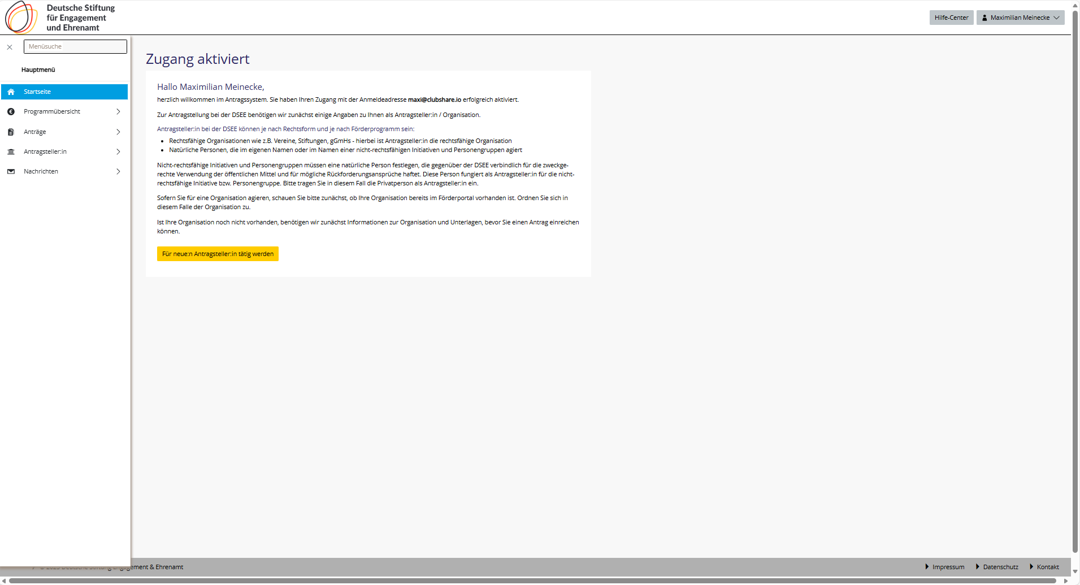Click the Programmübersicht euro icon
Screen dimensions: 1080x585
(x=11, y=112)
